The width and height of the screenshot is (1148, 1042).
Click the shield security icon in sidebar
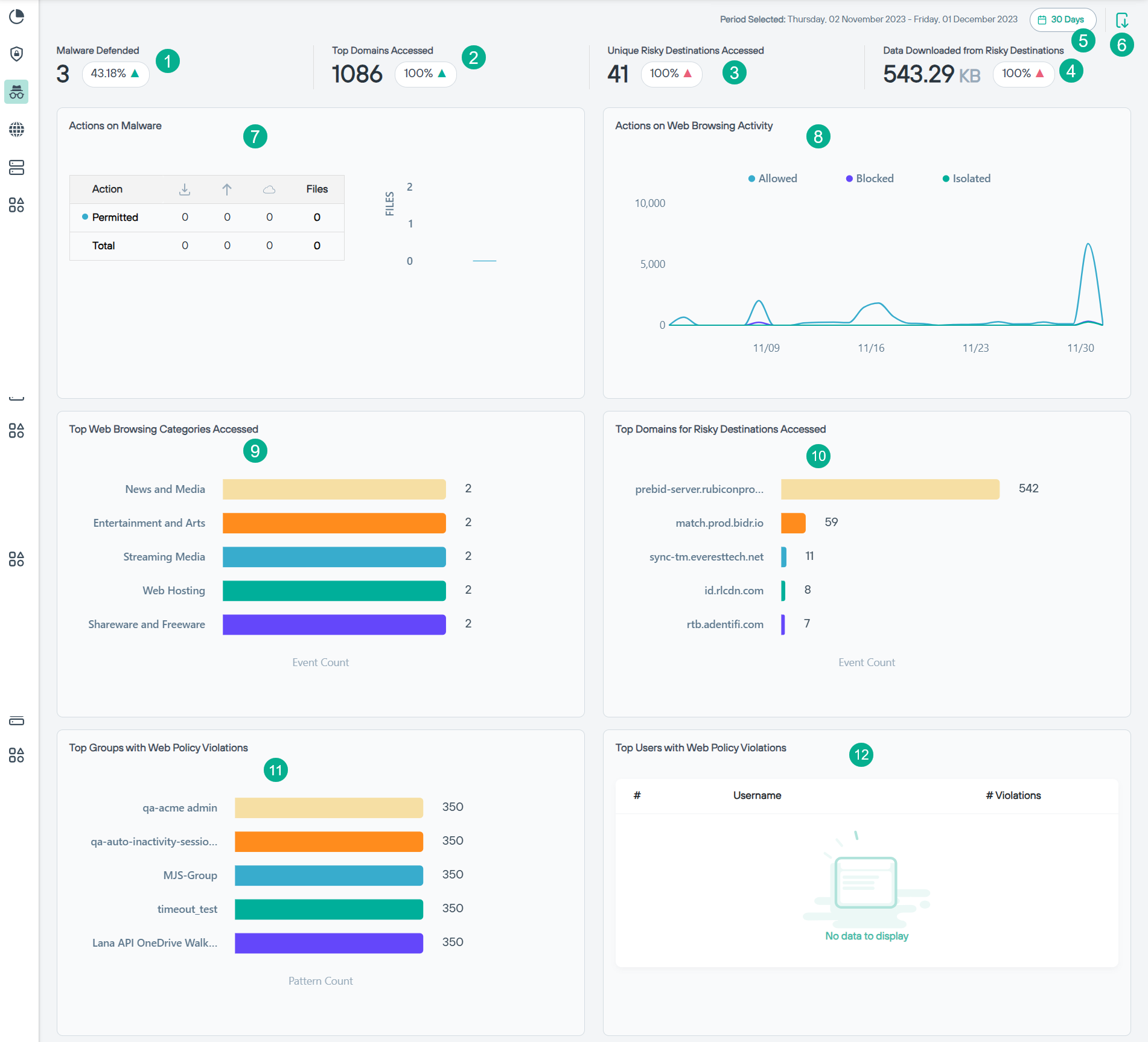tap(17, 54)
